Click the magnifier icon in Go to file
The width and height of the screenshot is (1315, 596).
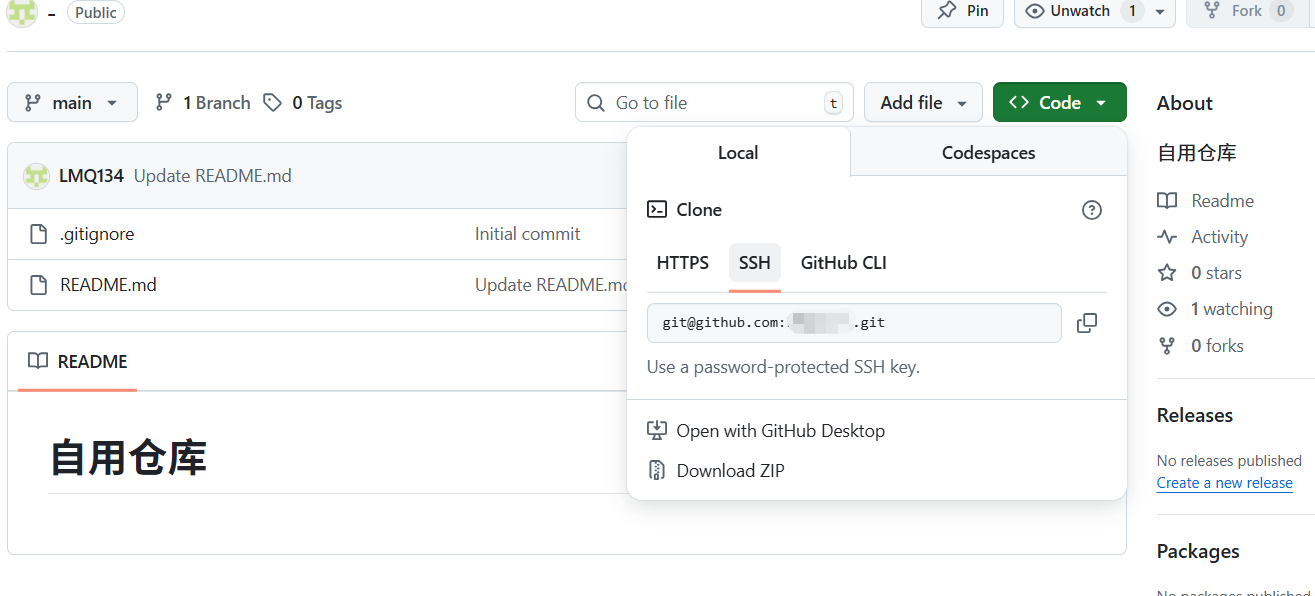(596, 103)
